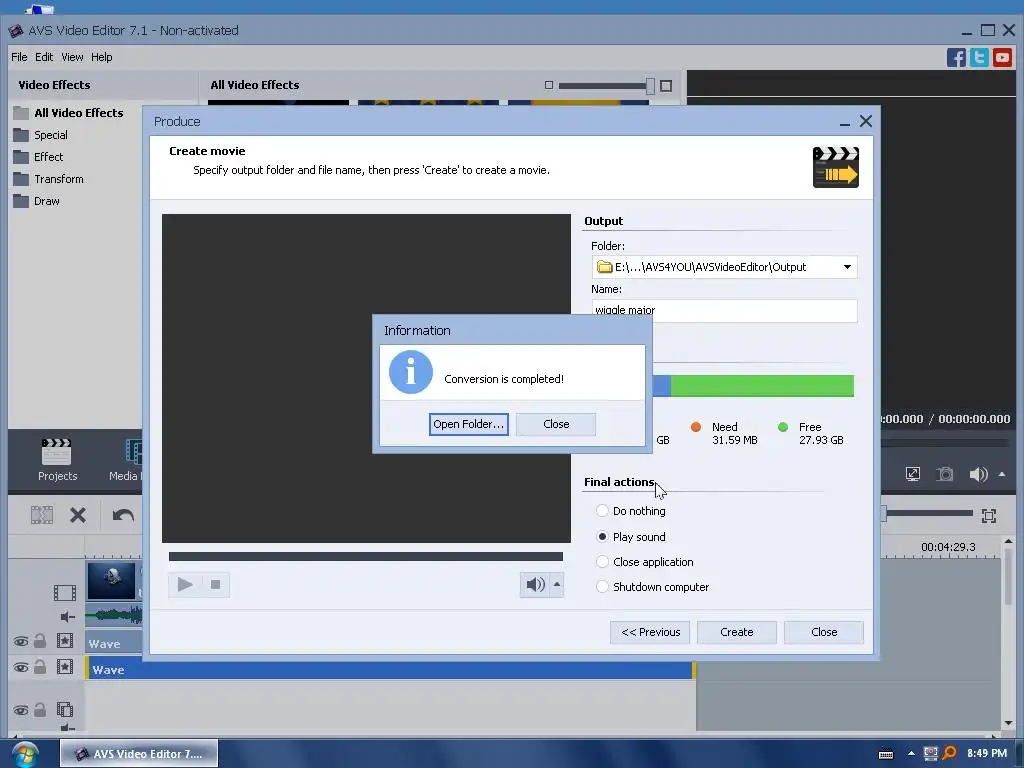This screenshot has width=1024, height=768.
Task: Toggle eye visibility on first Wave track
Action: 21,641
